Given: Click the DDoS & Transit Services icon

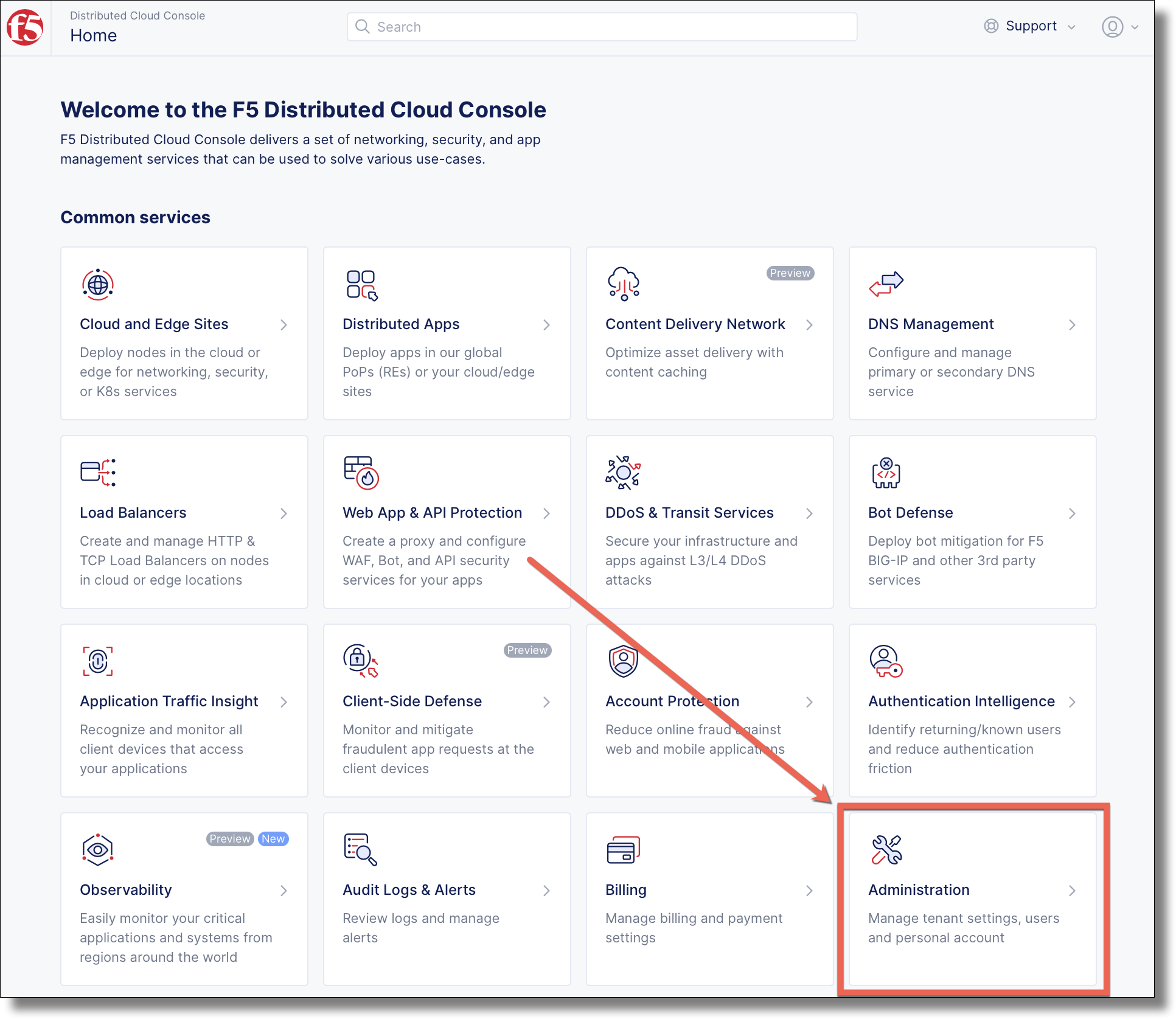Looking at the screenshot, I should click(624, 473).
